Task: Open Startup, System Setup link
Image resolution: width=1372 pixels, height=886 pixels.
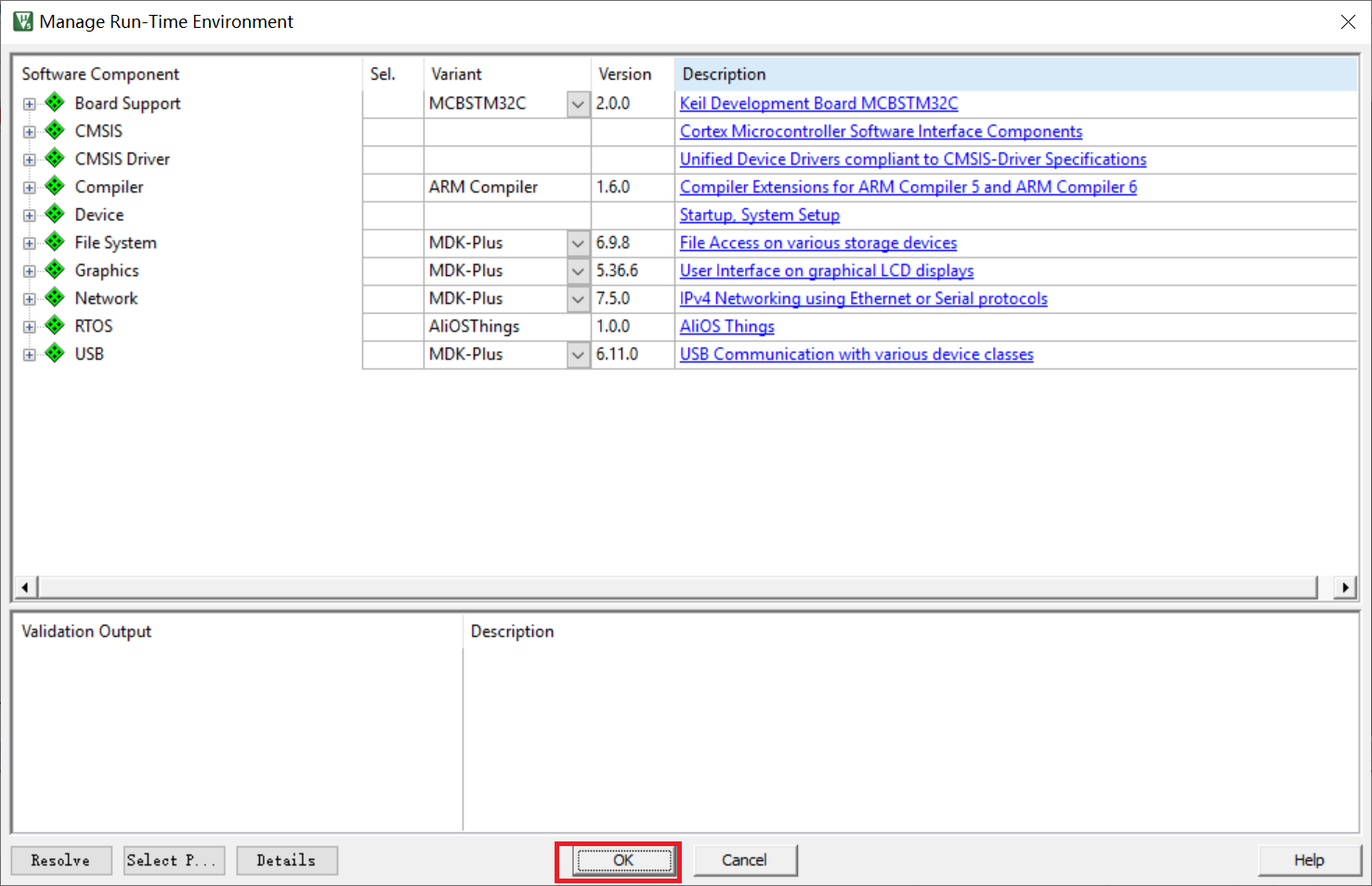Action: coord(759,215)
